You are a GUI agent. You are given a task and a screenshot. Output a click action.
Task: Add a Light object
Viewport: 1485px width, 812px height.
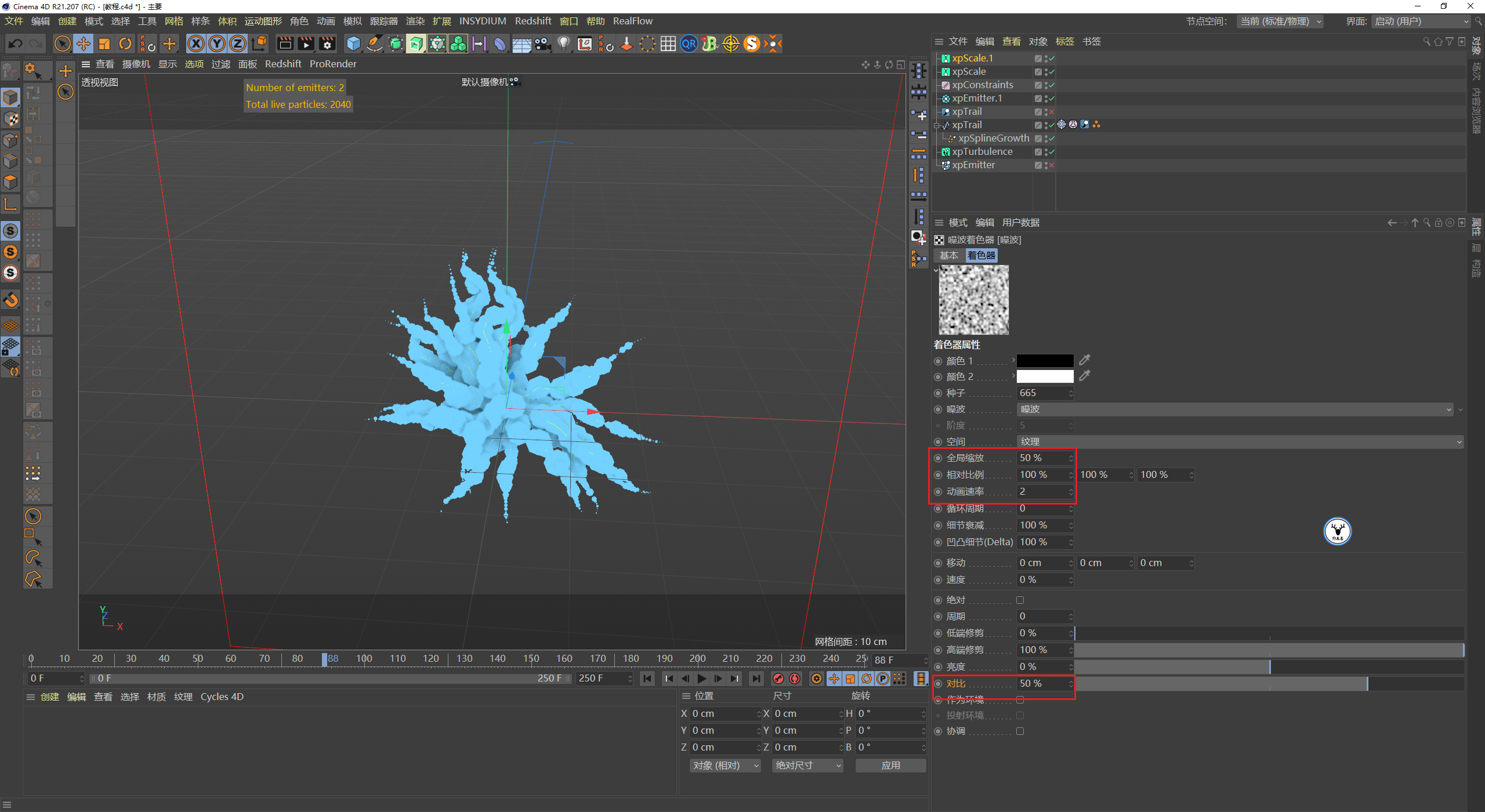click(564, 43)
